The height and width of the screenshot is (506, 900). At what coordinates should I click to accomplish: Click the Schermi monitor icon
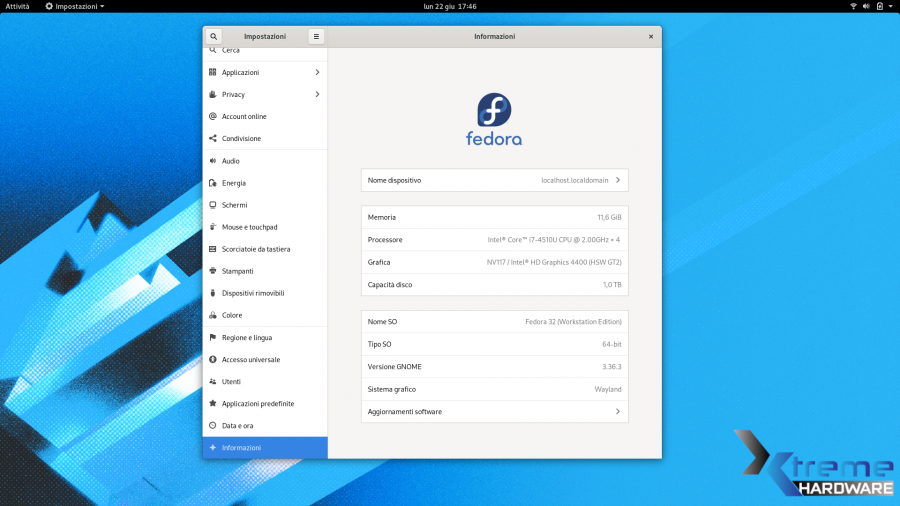tap(212, 205)
